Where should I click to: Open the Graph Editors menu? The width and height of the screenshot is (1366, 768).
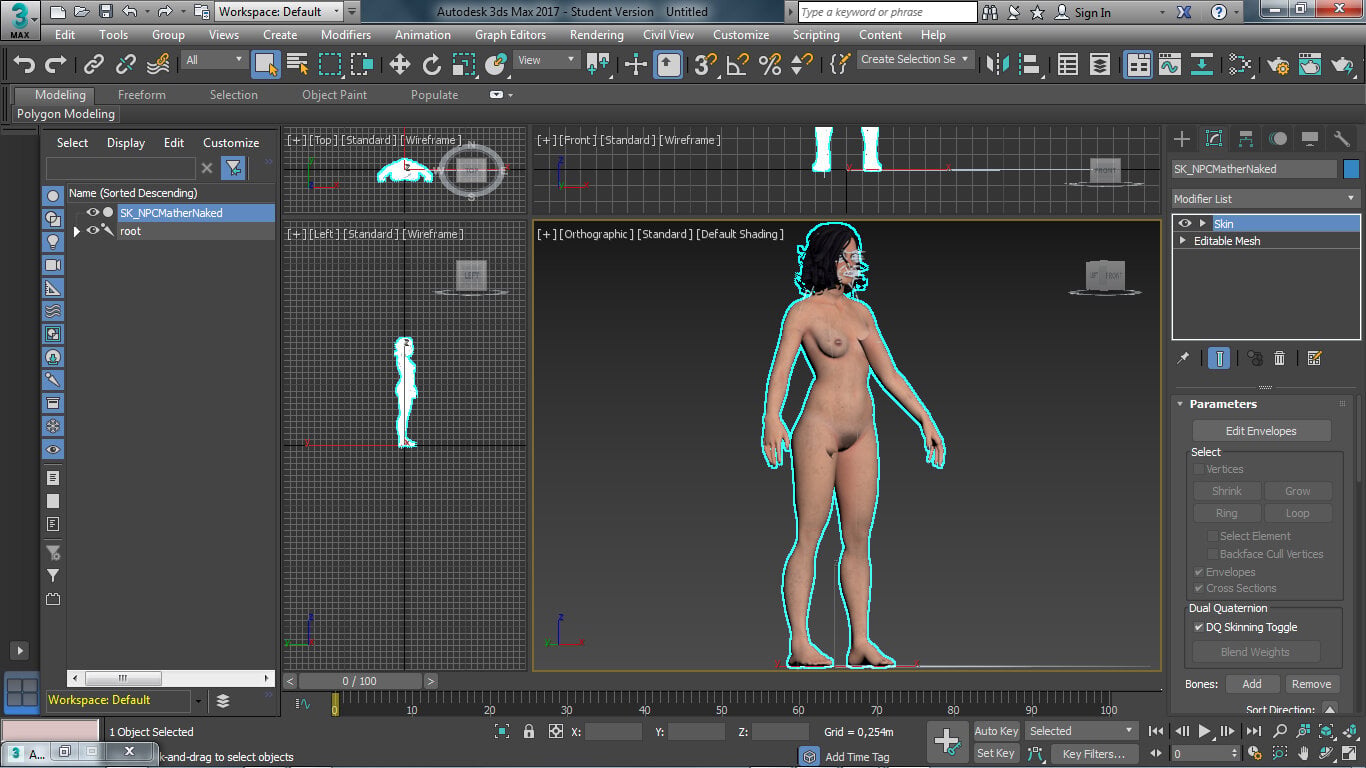coord(510,35)
